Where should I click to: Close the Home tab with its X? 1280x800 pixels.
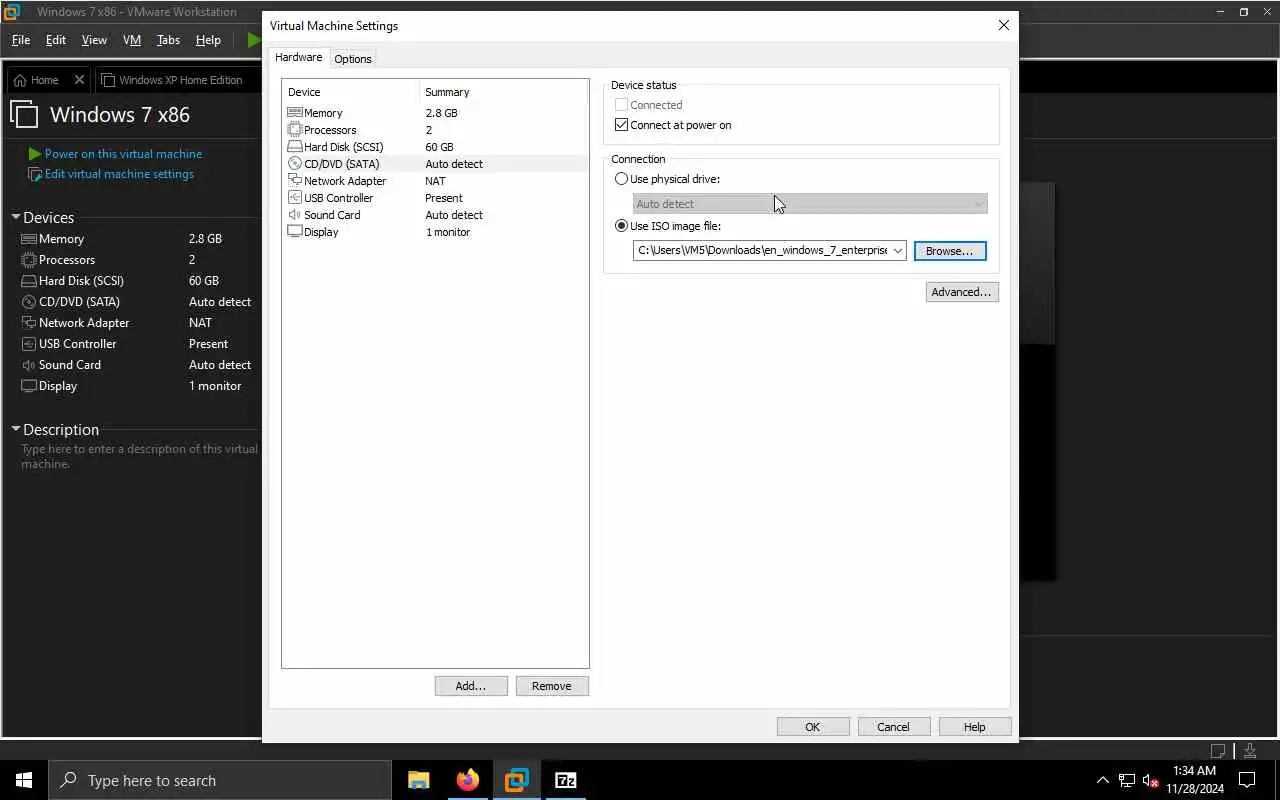point(79,80)
